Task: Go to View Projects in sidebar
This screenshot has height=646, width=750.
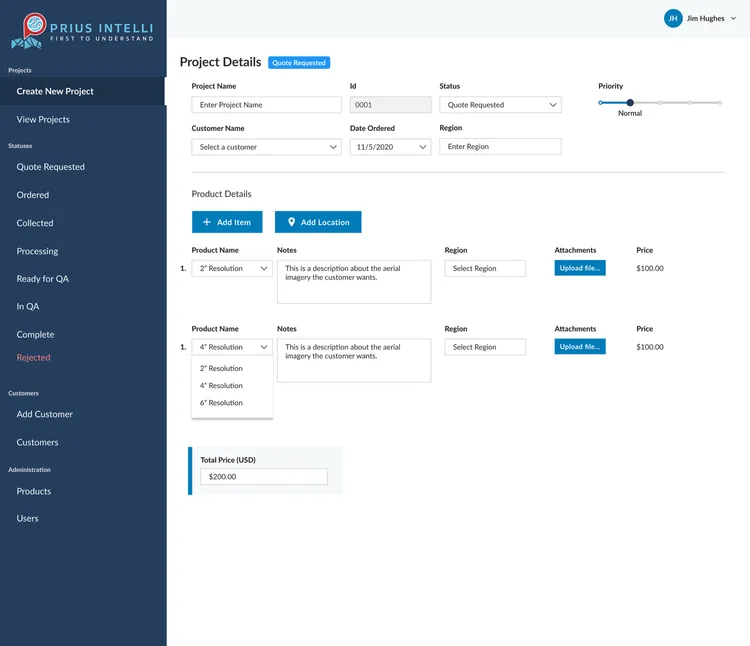Action: [x=43, y=120]
